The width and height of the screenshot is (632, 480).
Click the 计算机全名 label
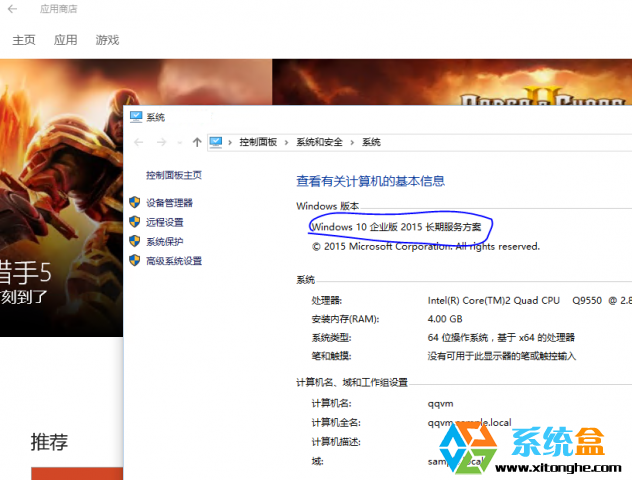[336, 422]
